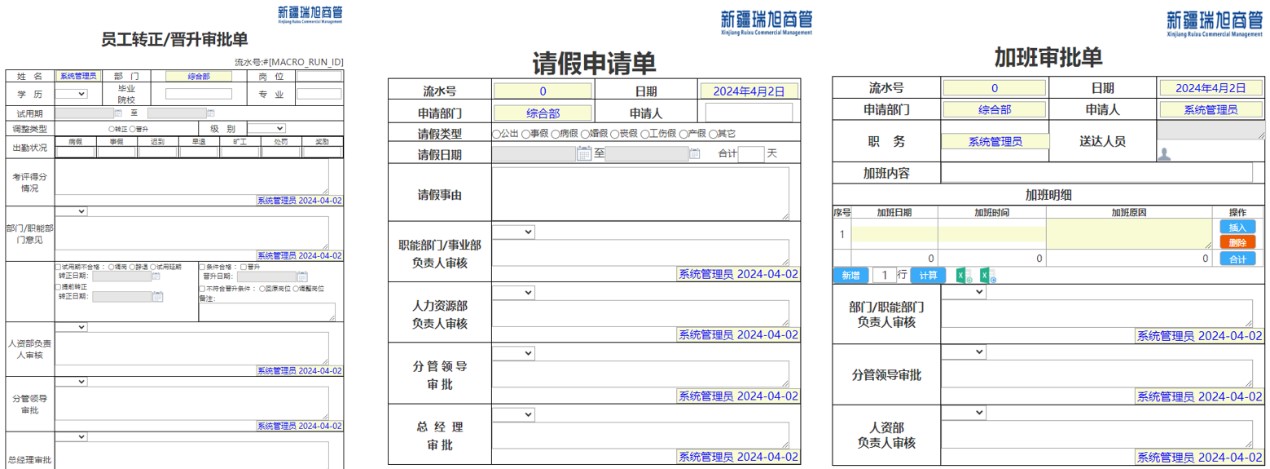
Task: Click the 新增 row button
Action: [x=849, y=275]
